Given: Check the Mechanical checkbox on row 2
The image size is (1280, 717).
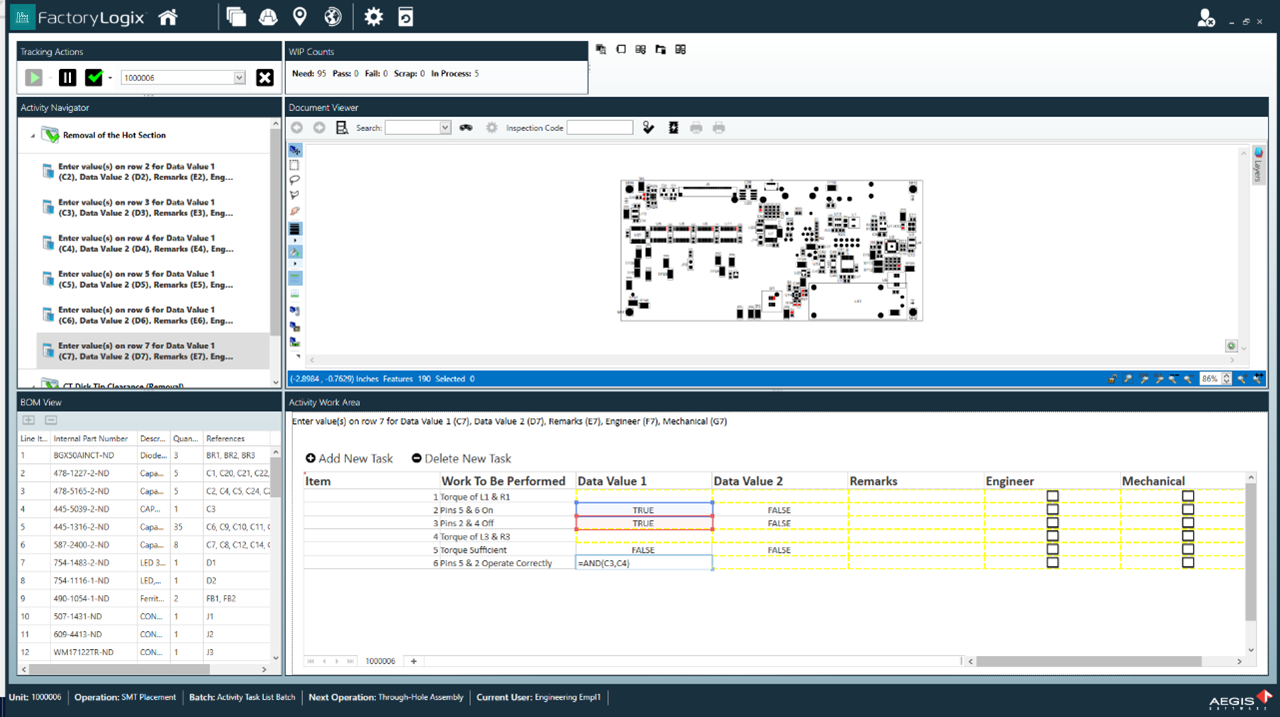Looking at the screenshot, I should (1187, 509).
